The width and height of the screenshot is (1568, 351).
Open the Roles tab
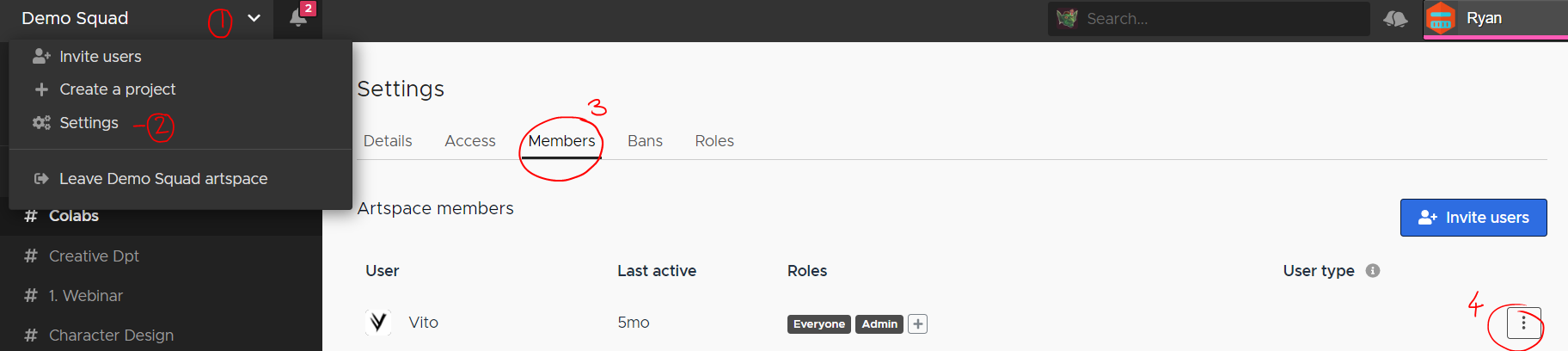714,141
